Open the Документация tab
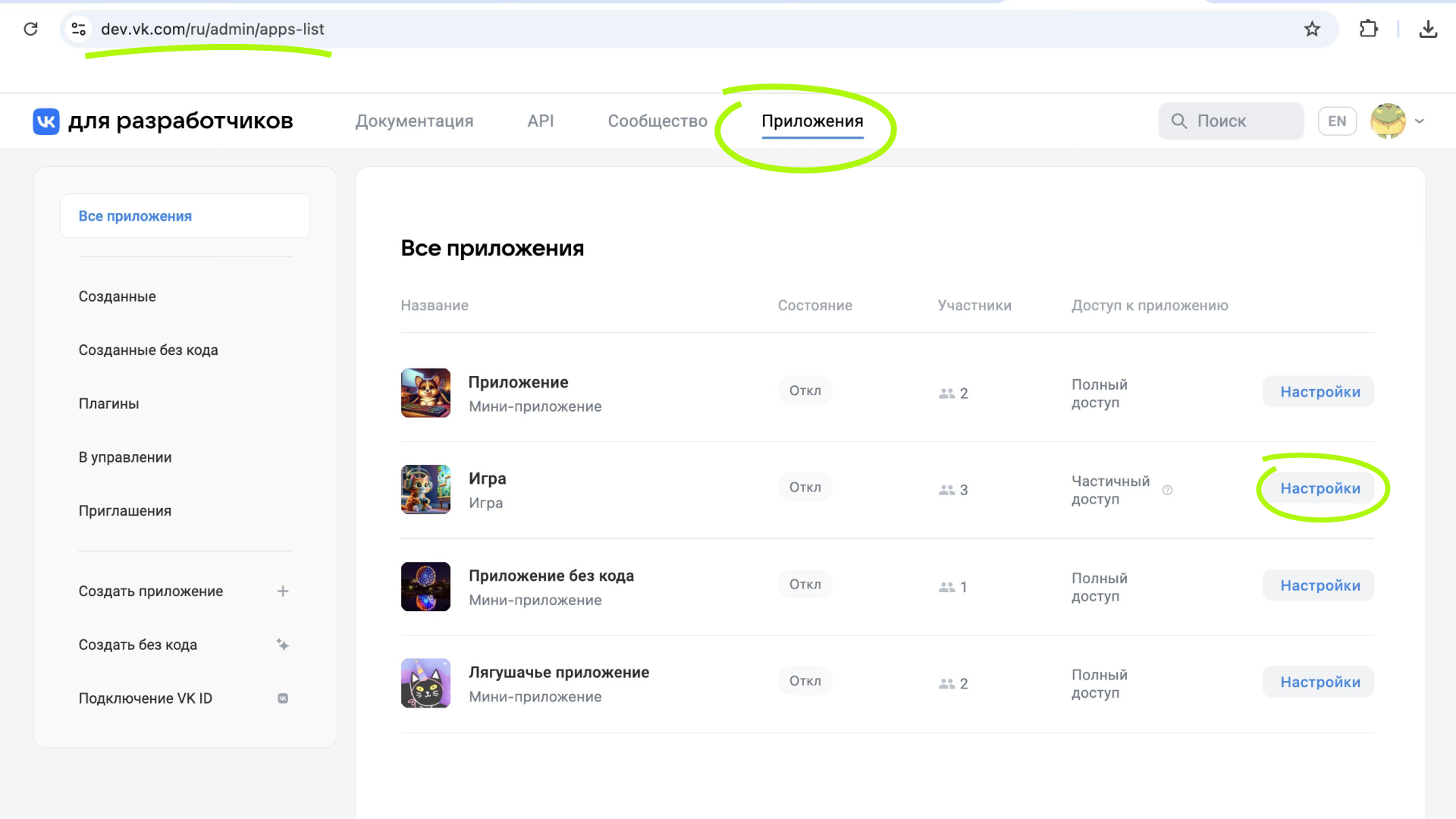 tap(414, 121)
